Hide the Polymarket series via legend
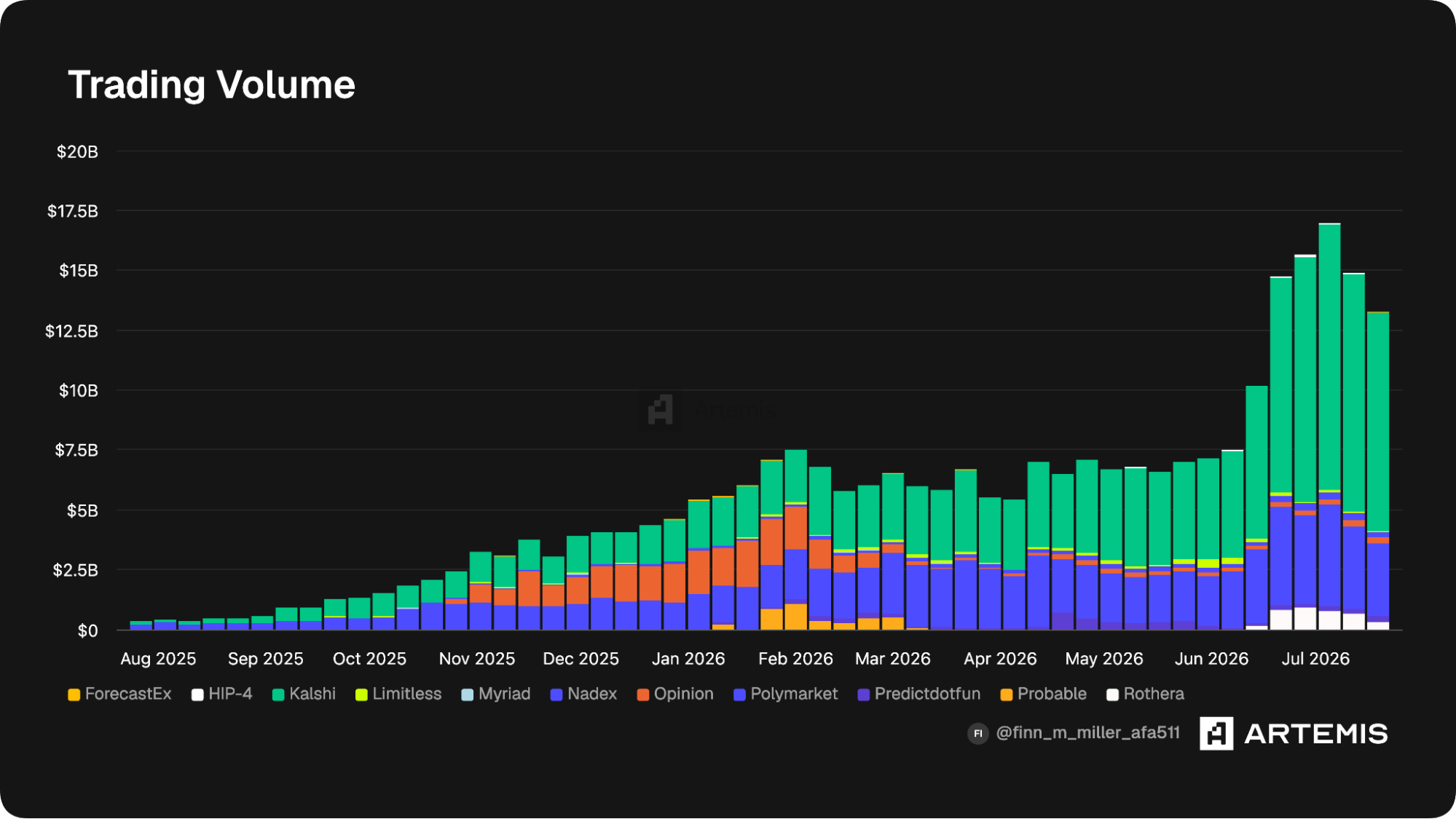The image size is (1456, 819). tap(786, 694)
